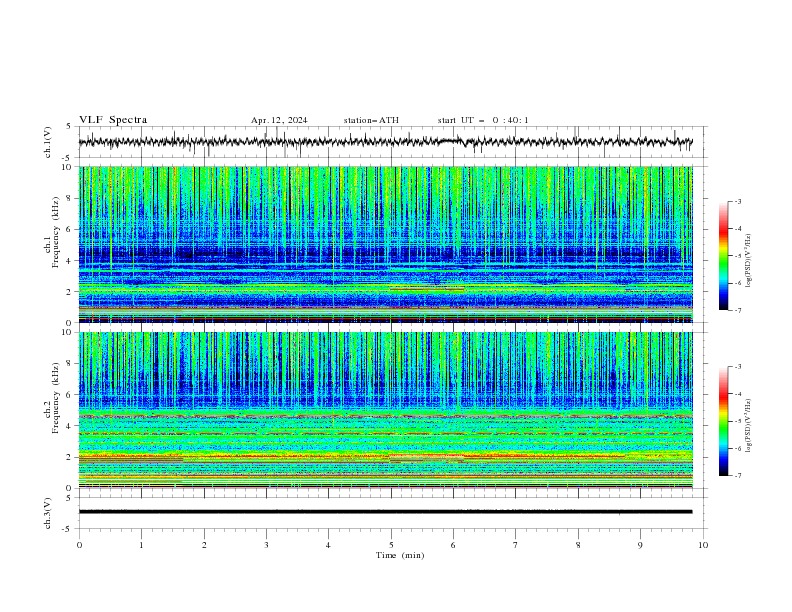Click time axis tick label '3'
This screenshot has height=612, width=792.
pos(266,545)
